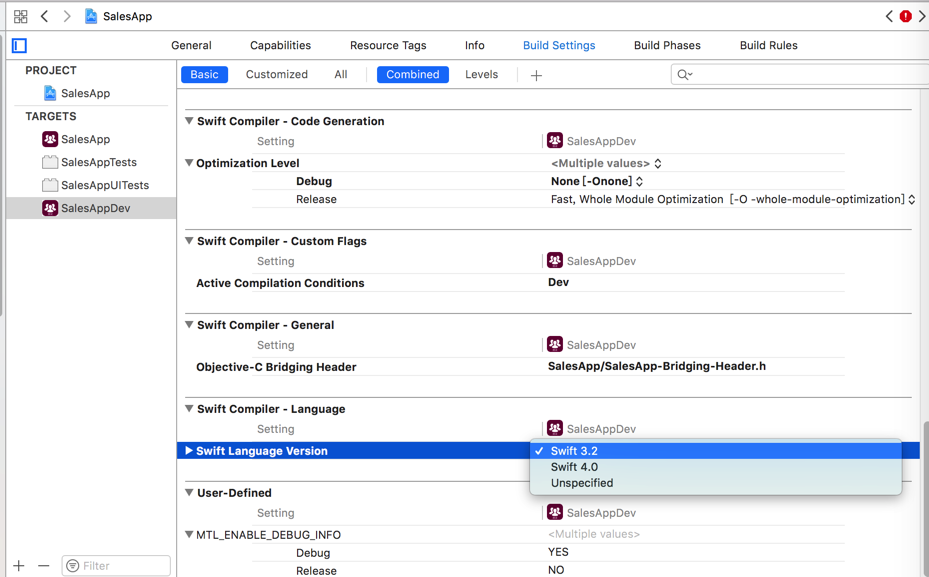
Task: Add a build setting with plus icon
Action: pos(536,75)
